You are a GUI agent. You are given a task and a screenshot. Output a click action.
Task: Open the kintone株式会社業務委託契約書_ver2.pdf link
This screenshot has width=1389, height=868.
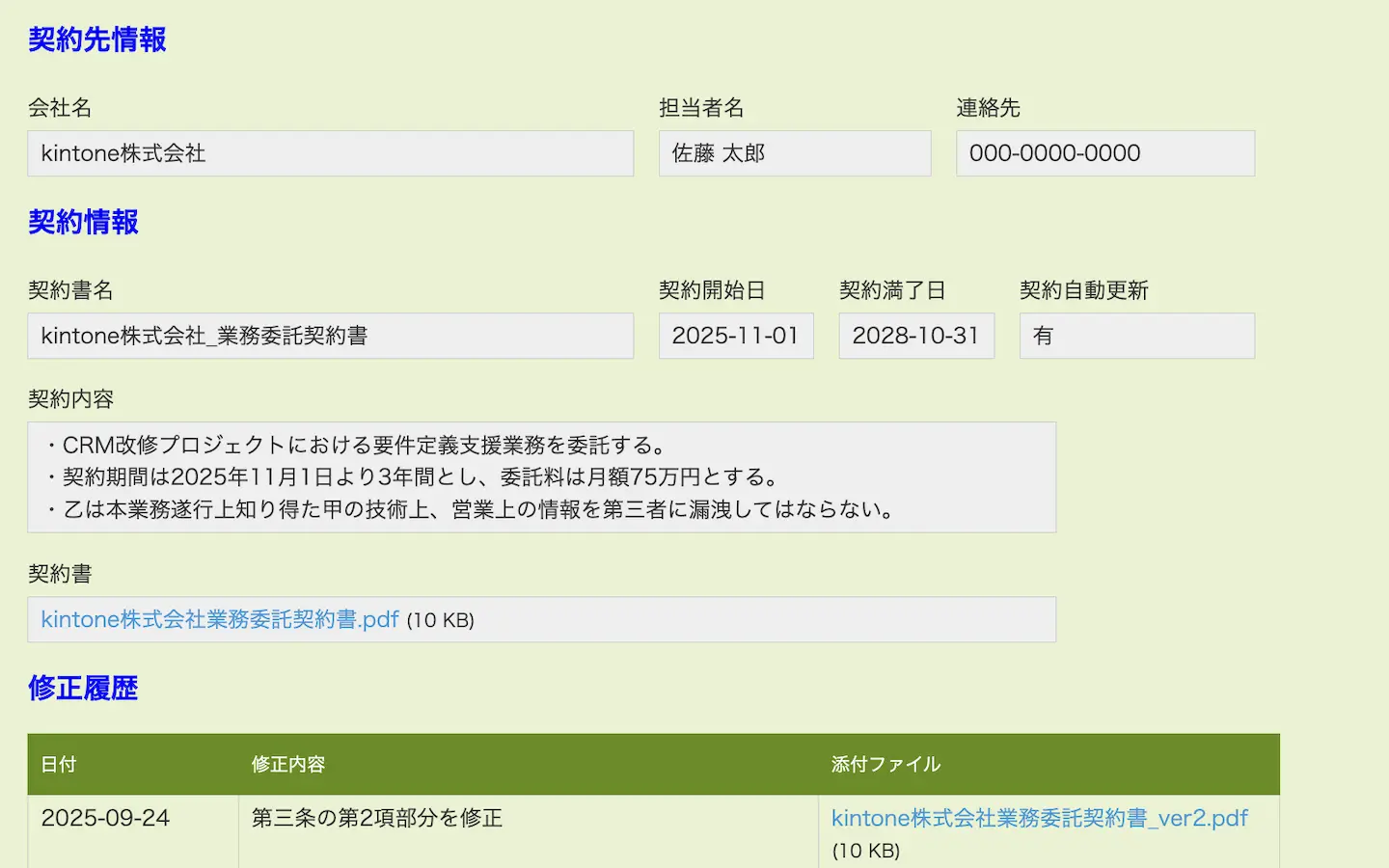[1039, 818]
